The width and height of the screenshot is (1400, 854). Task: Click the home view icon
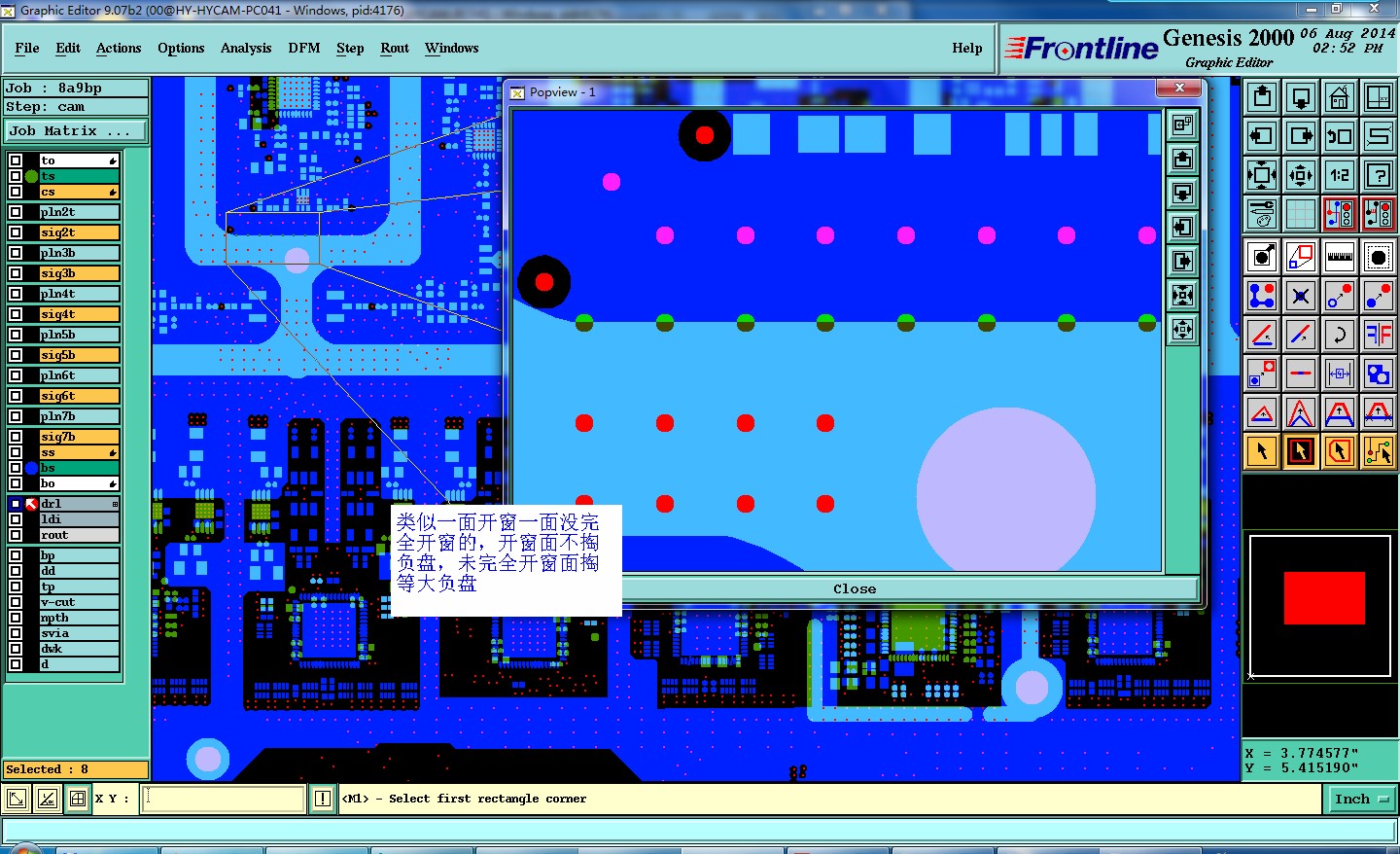pyautogui.click(x=1340, y=97)
